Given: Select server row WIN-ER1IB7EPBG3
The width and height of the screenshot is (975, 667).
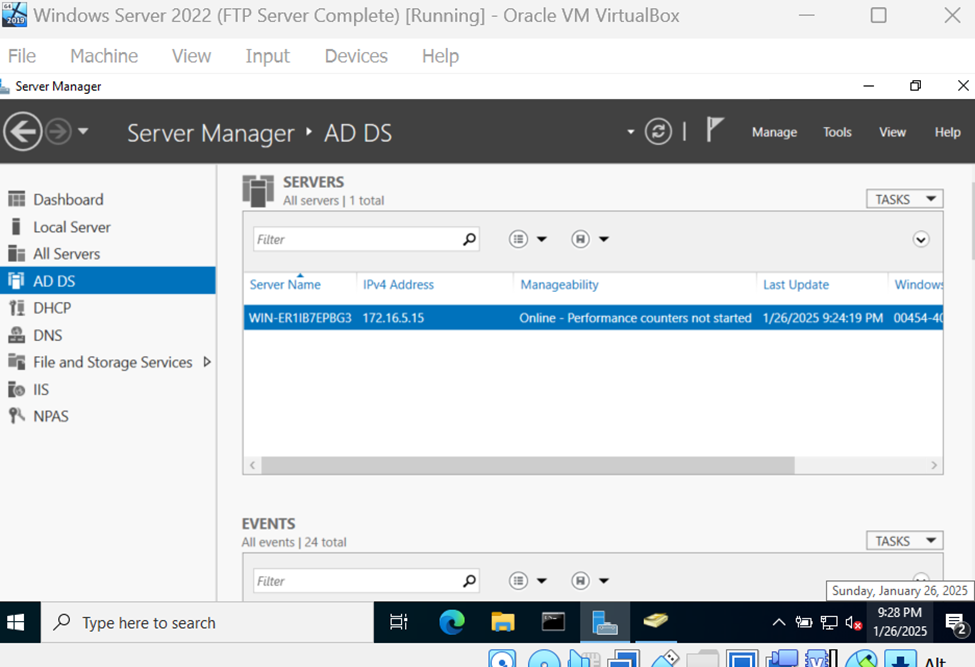Looking at the screenshot, I should click(x=593, y=318).
